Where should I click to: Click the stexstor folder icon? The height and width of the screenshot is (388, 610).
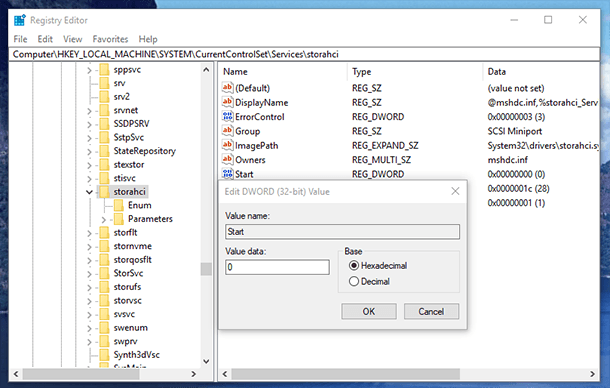point(104,165)
